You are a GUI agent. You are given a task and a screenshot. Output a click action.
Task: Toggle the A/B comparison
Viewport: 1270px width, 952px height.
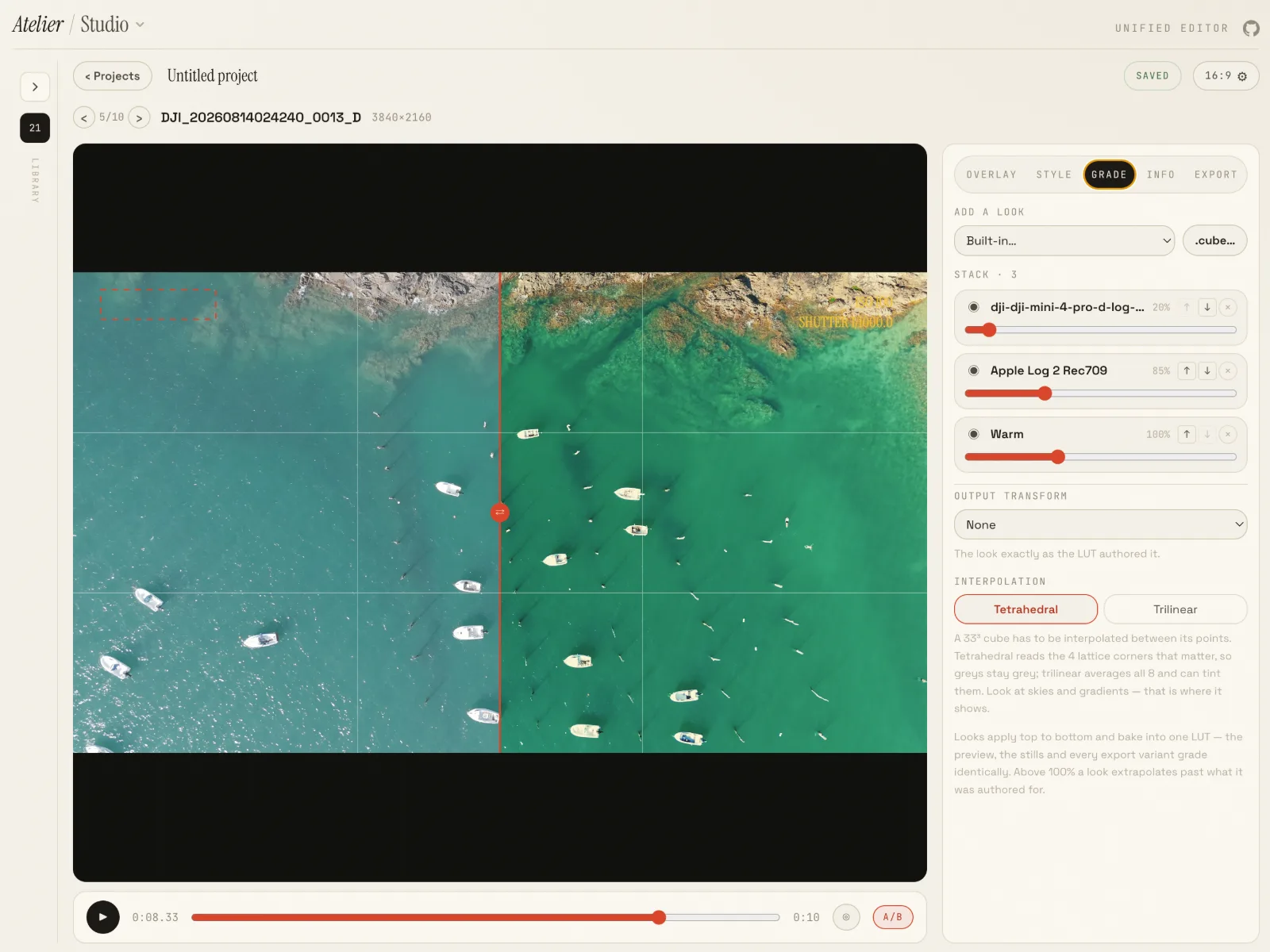tap(893, 917)
